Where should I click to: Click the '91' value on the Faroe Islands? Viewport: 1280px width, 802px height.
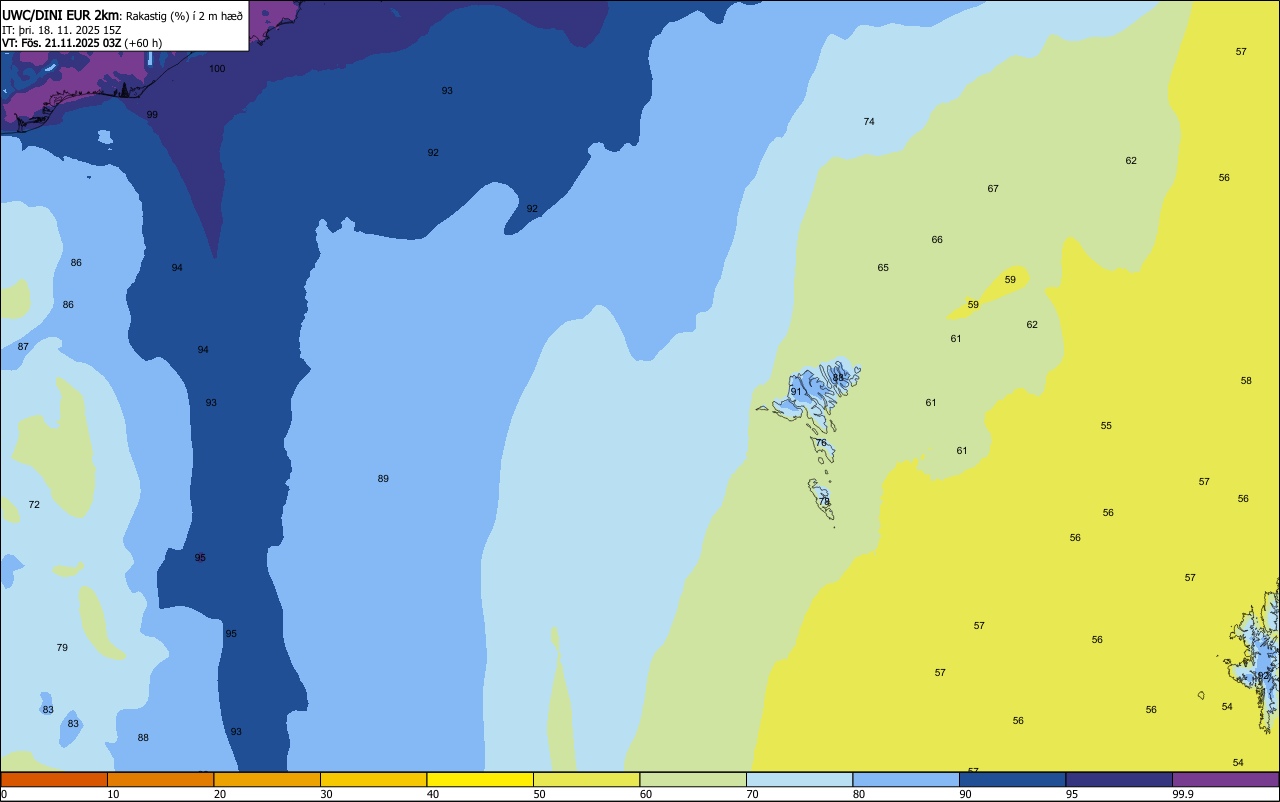coord(796,391)
